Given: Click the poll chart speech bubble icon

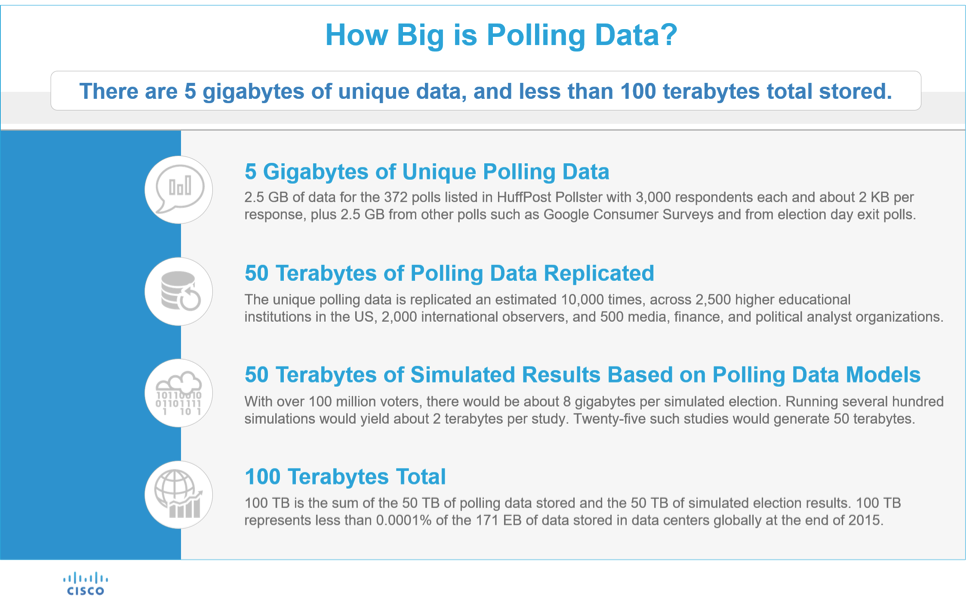Looking at the screenshot, I should pyautogui.click(x=180, y=187).
